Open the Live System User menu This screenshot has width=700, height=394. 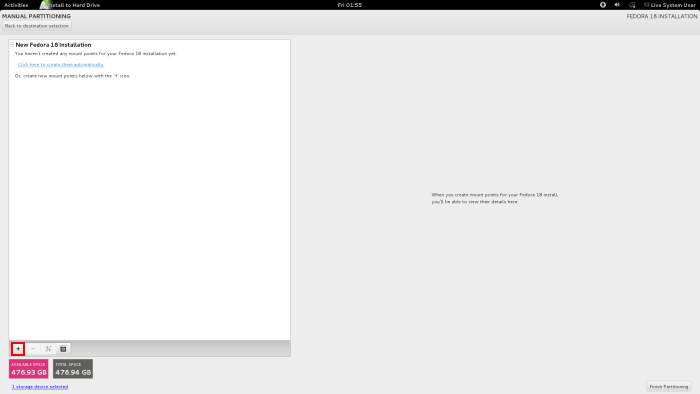[670, 5]
